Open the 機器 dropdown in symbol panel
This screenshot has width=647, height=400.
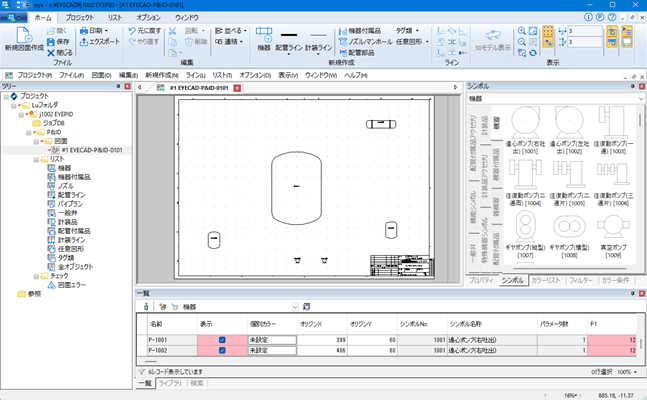pyautogui.click(x=639, y=100)
